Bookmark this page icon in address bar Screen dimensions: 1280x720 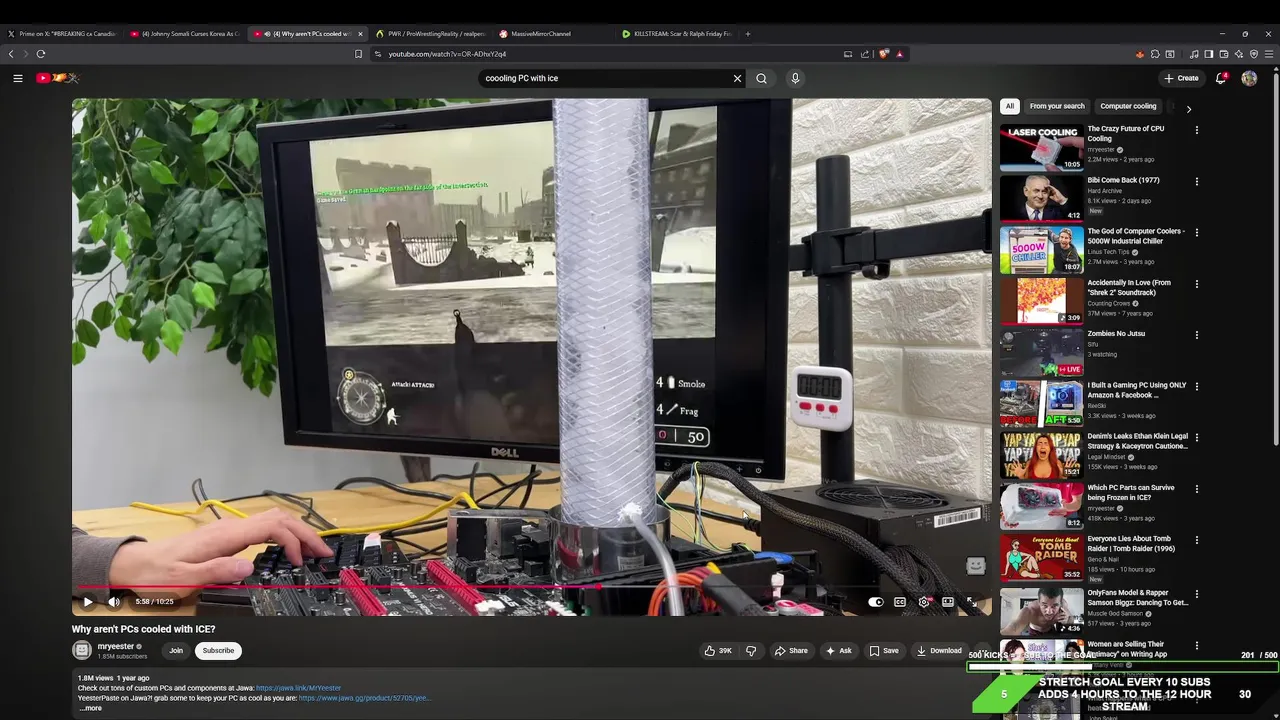click(358, 54)
